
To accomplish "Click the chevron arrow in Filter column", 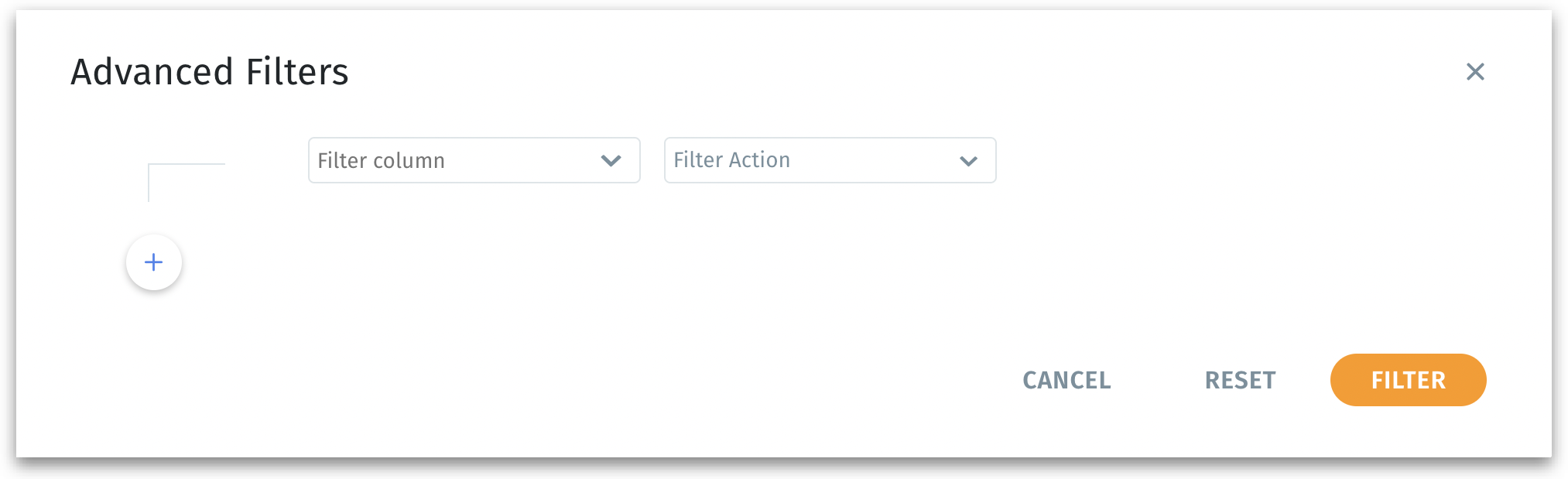I will [x=611, y=161].
